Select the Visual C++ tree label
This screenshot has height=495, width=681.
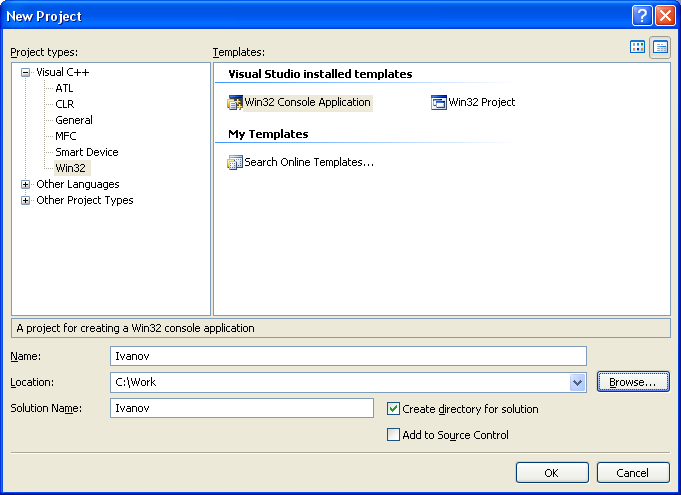(63, 73)
